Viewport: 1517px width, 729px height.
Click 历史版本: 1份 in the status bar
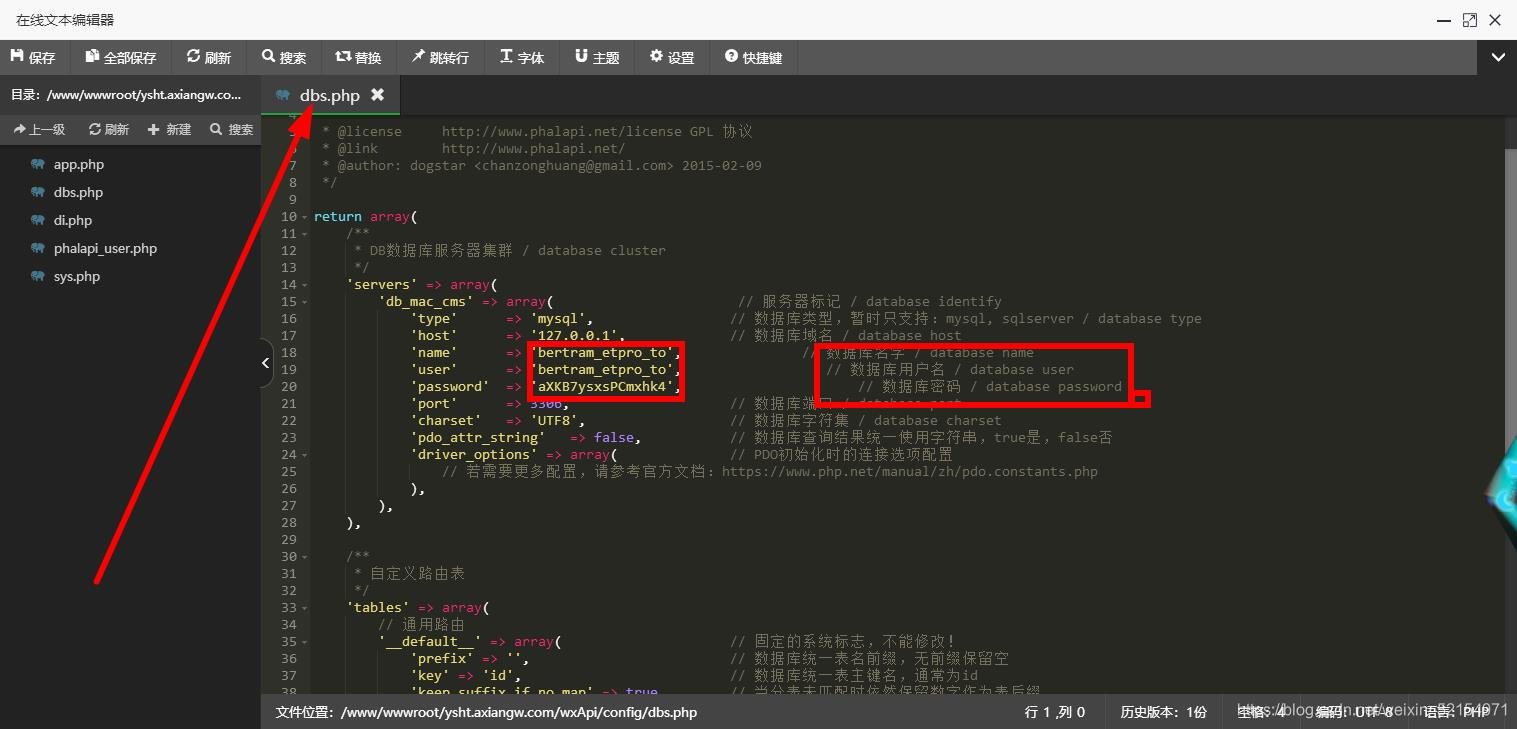click(x=1163, y=712)
